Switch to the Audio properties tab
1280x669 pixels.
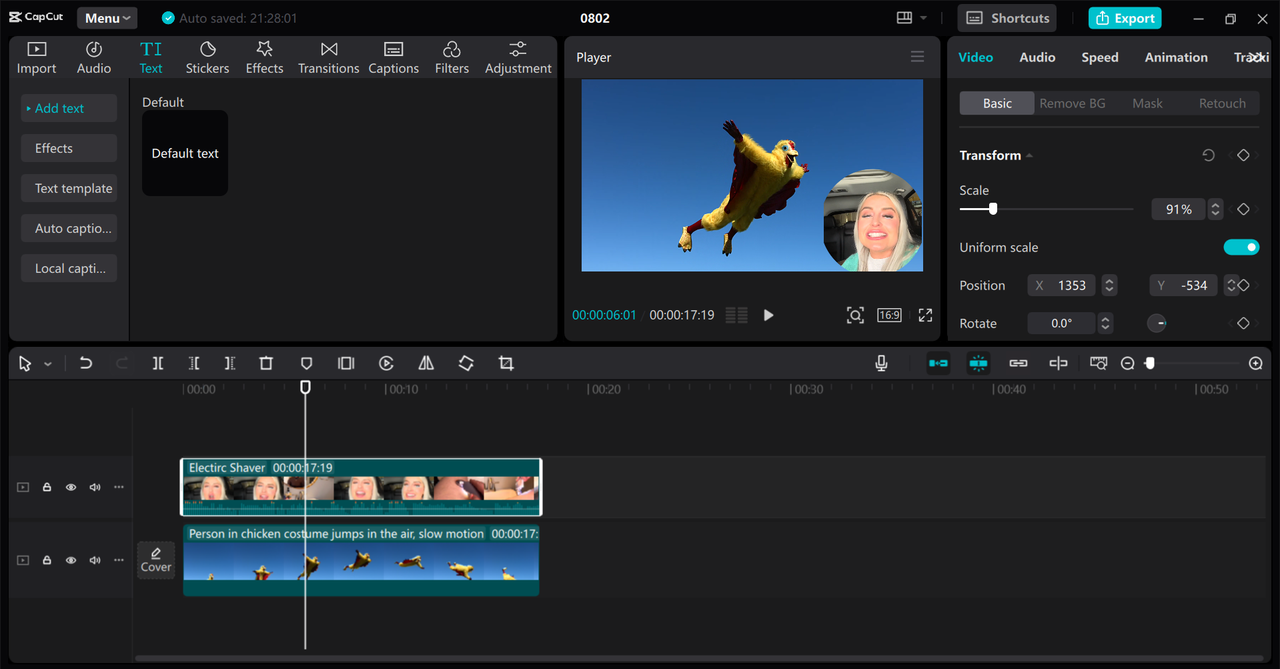pos(1037,57)
